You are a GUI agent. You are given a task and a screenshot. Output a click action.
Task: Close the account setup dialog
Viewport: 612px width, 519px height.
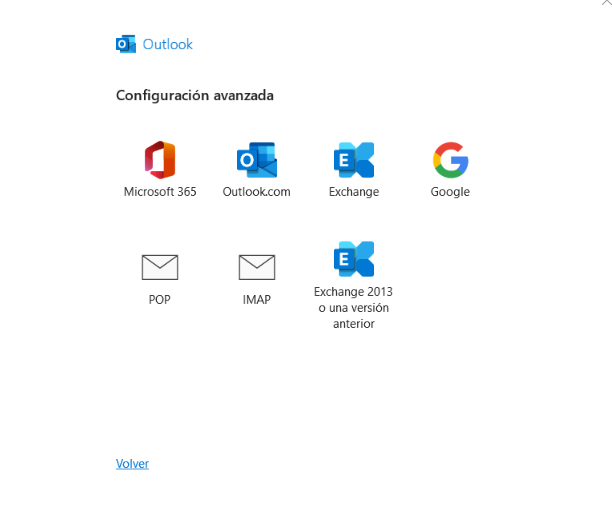607,2
